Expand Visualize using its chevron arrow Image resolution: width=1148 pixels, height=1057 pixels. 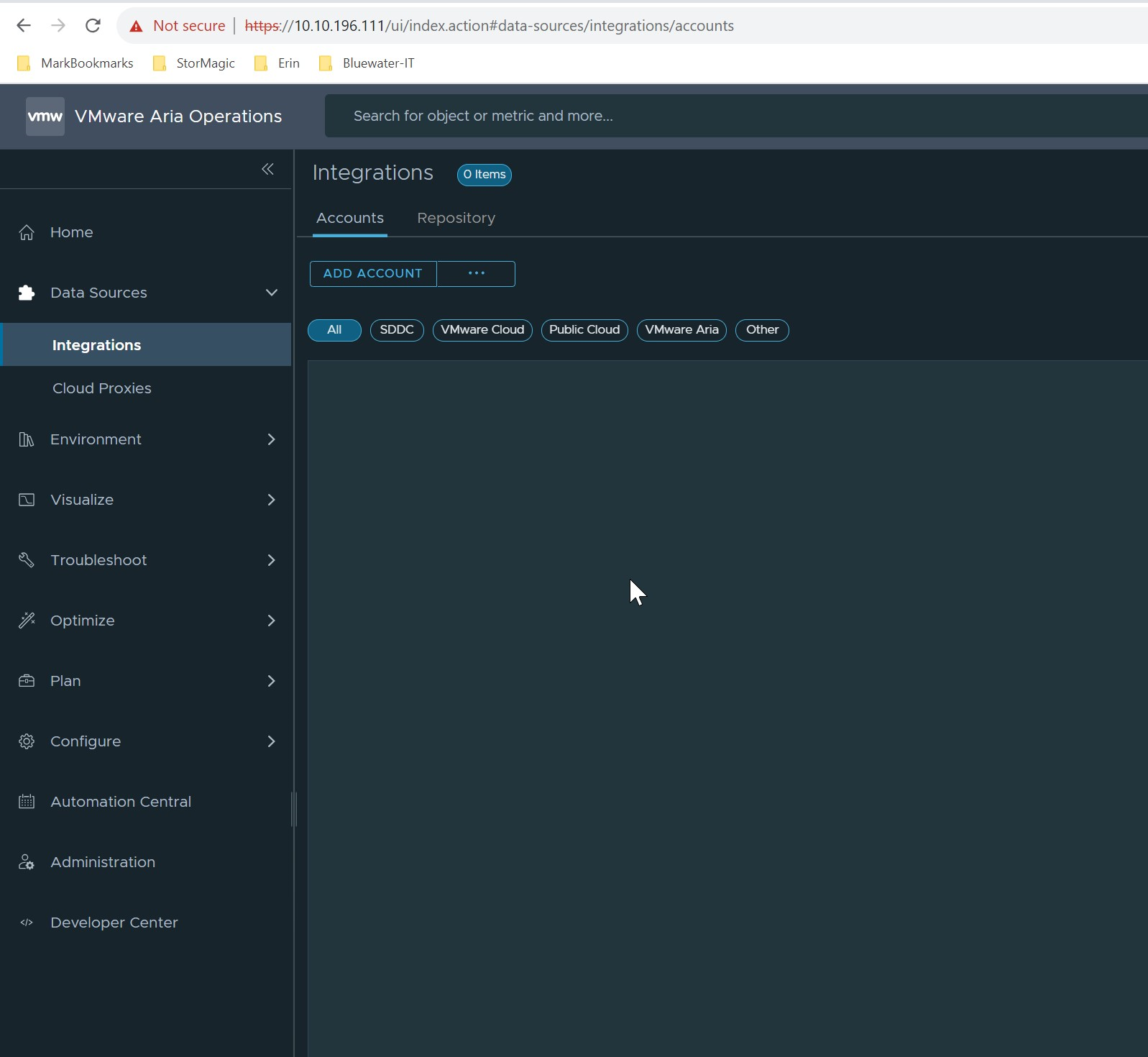272,500
